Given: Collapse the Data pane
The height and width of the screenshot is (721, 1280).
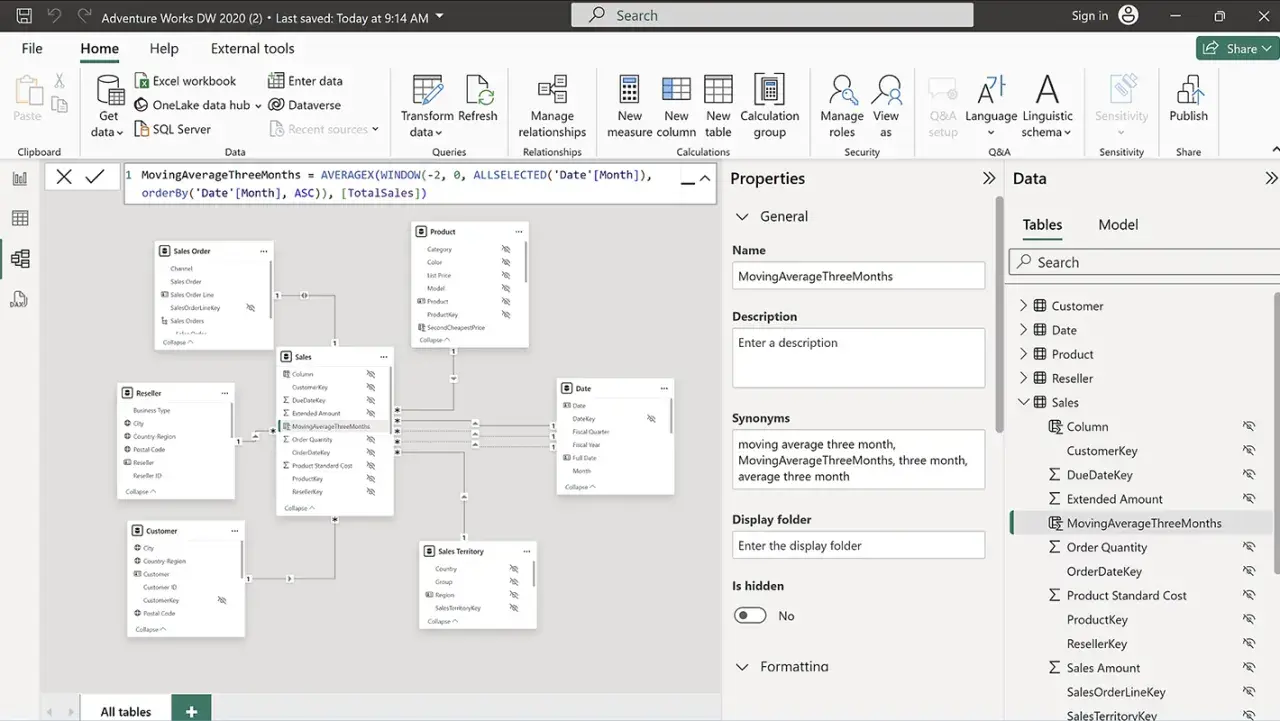Looking at the screenshot, I should (1271, 178).
